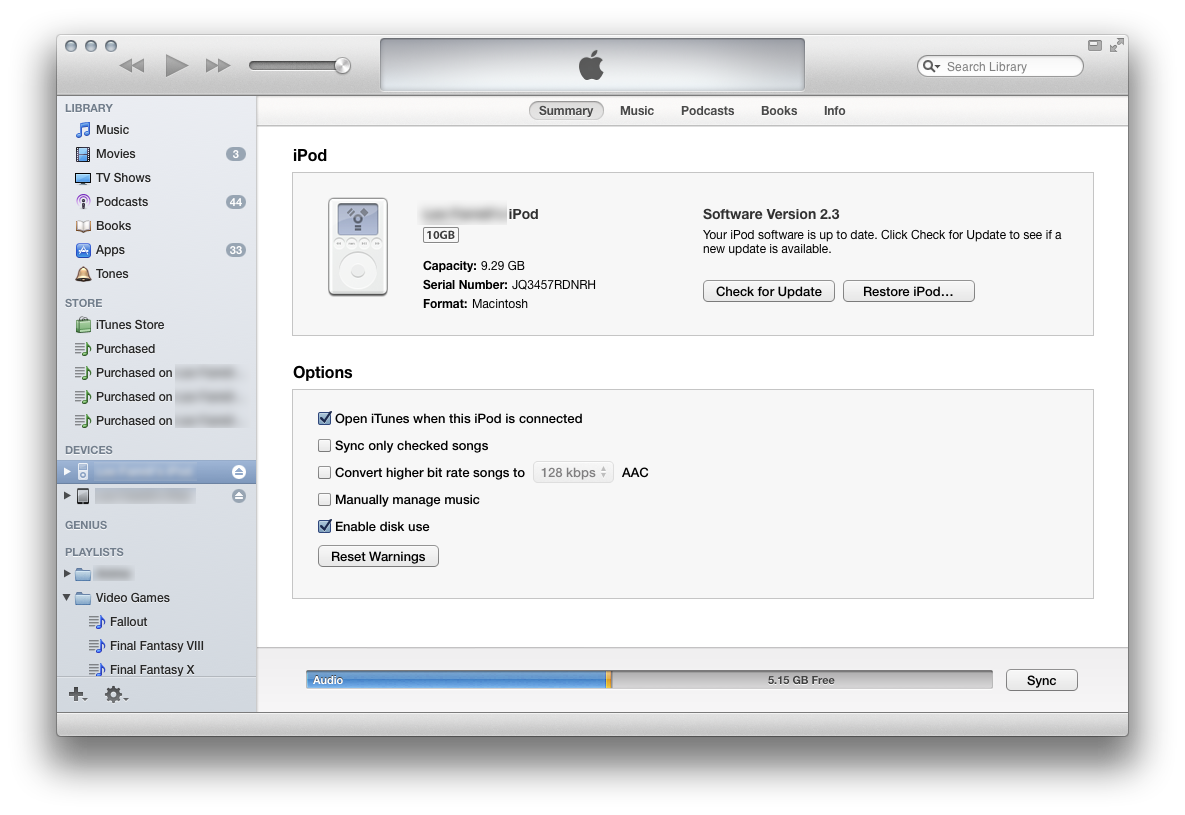Click the Search Library field
This screenshot has width=1185, height=815.
click(1000, 67)
